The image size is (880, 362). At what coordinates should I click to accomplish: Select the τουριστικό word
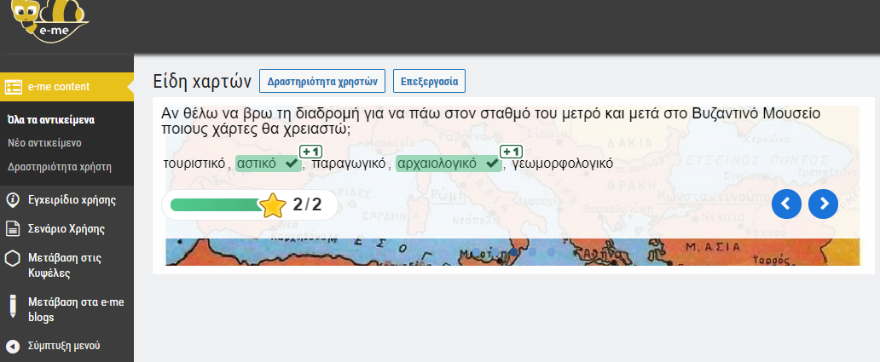point(195,164)
